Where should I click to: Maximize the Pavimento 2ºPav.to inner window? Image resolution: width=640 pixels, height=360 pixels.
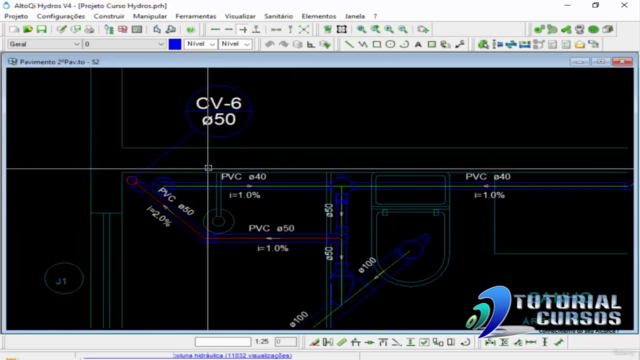[x=601, y=62]
